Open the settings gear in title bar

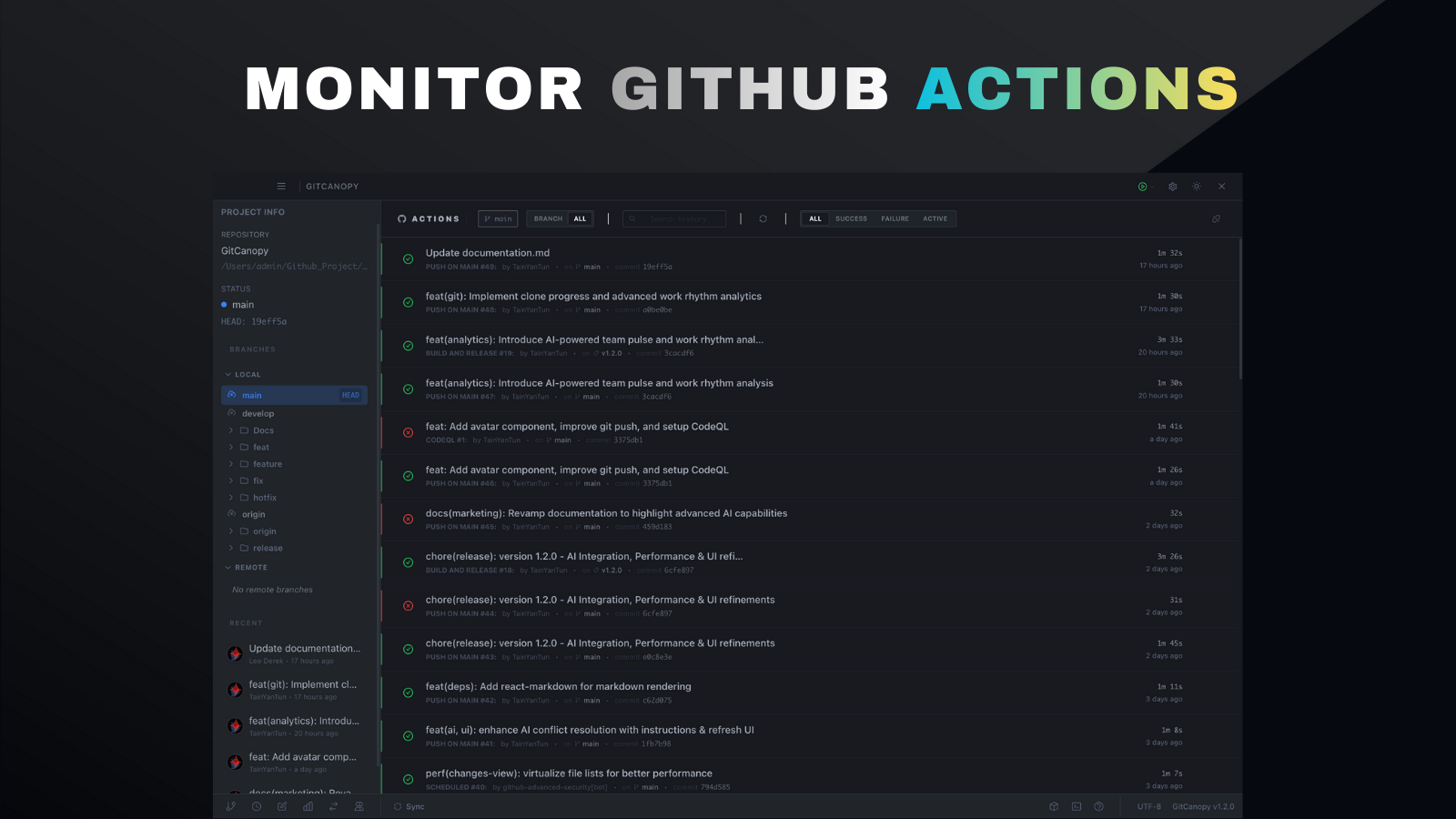click(1173, 187)
